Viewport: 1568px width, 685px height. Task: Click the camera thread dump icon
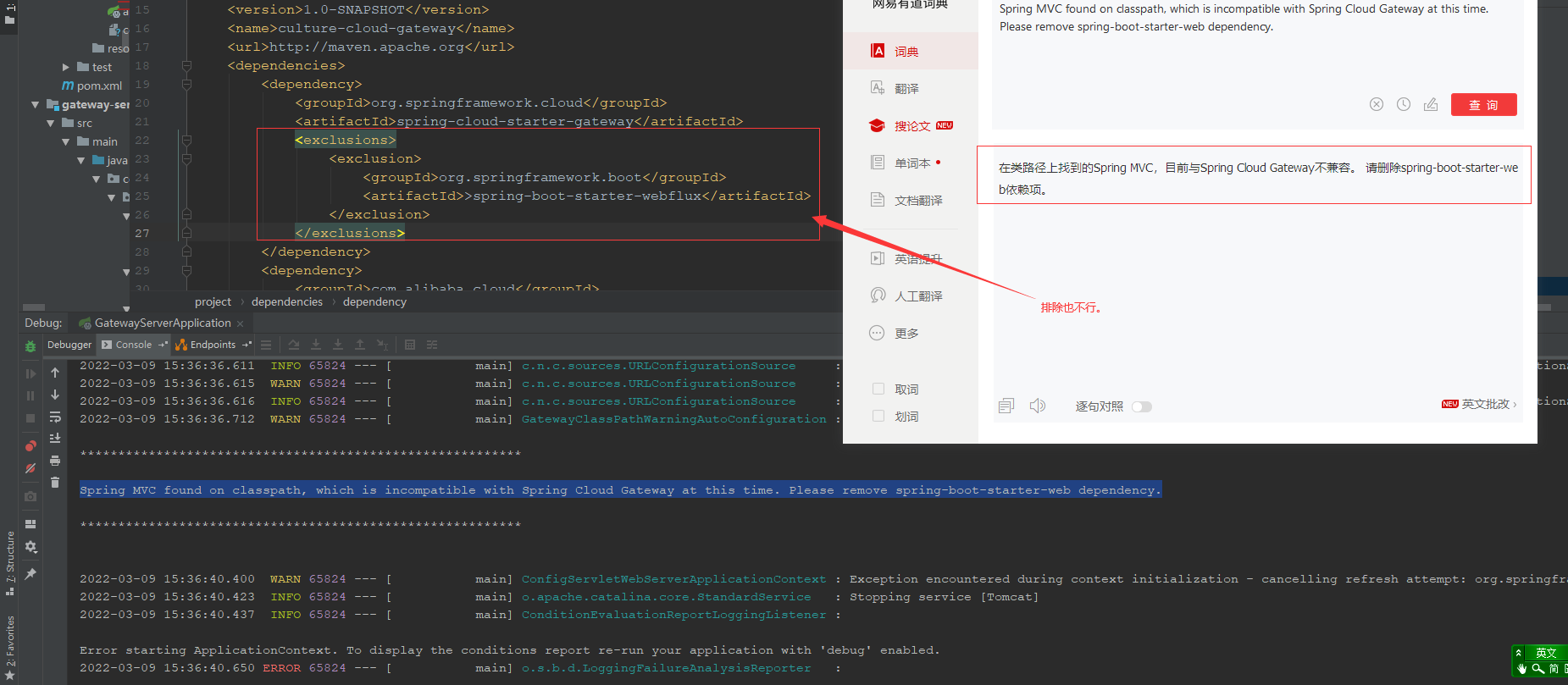pyautogui.click(x=30, y=496)
